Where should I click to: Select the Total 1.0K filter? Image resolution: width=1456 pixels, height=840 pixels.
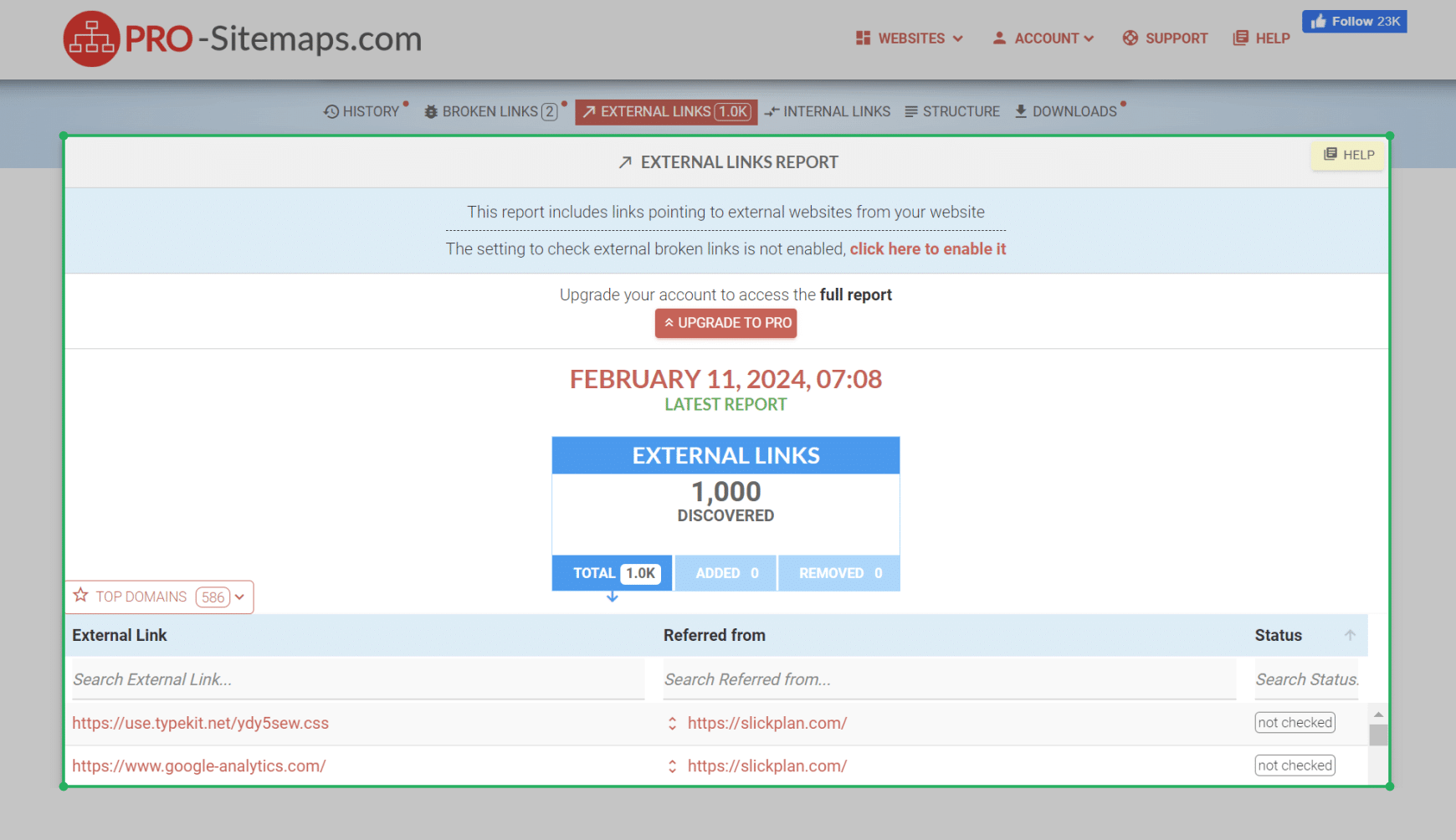(x=612, y=574)
